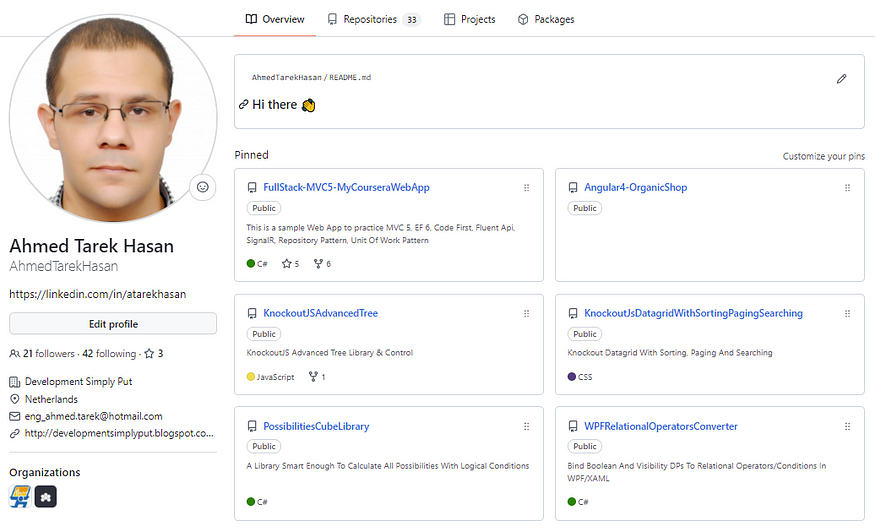Click the profile avatar picture
The height and width of the screenshot is (531, 875).
point(113,118)
